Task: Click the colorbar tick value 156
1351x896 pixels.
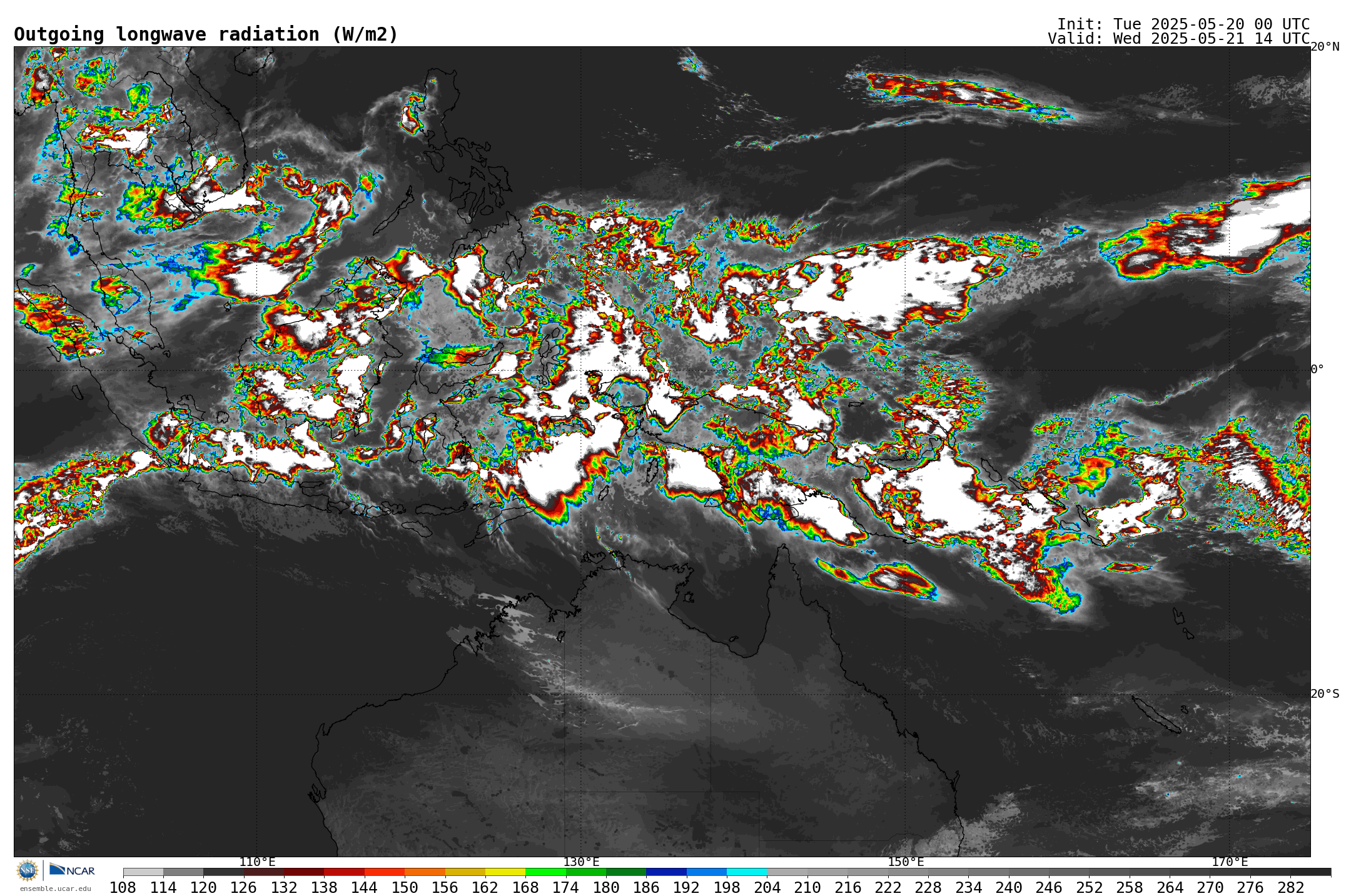Action: coord(445,887)
